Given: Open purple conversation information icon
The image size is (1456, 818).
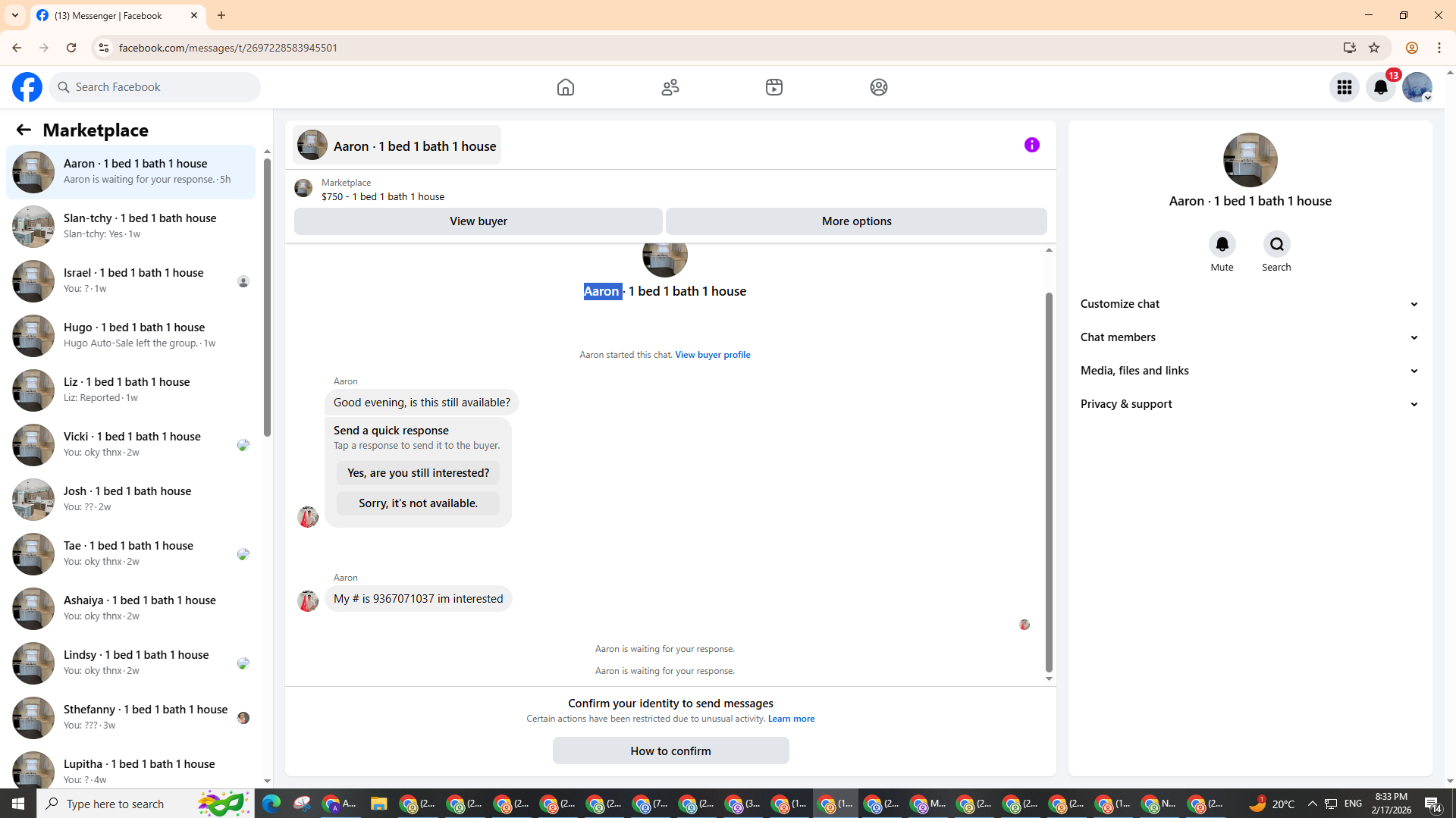Looking at the screenshot, I should (x=1032, y=145).
